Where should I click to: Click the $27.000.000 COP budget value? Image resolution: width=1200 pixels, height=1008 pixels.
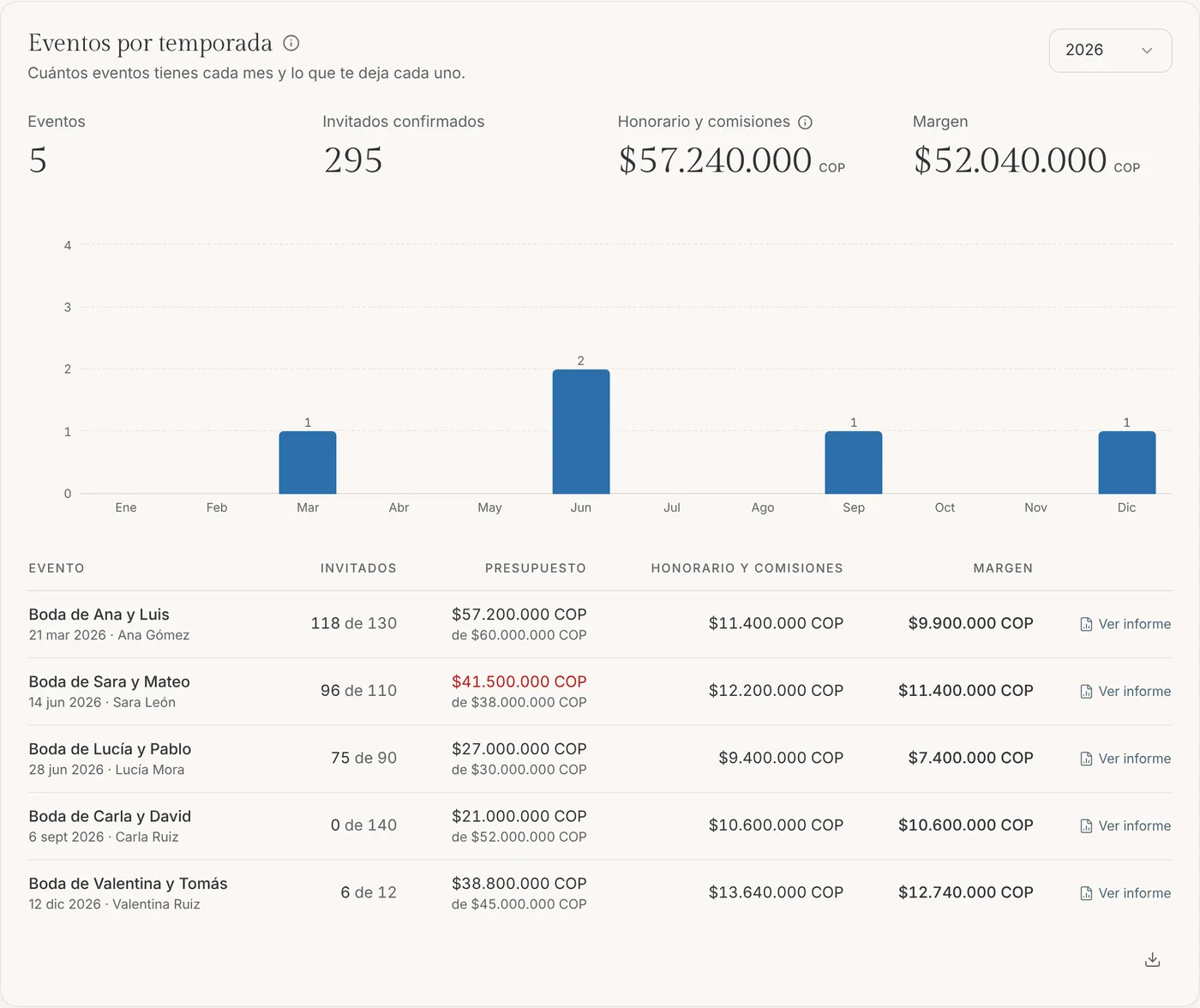(x=519, y=749)
